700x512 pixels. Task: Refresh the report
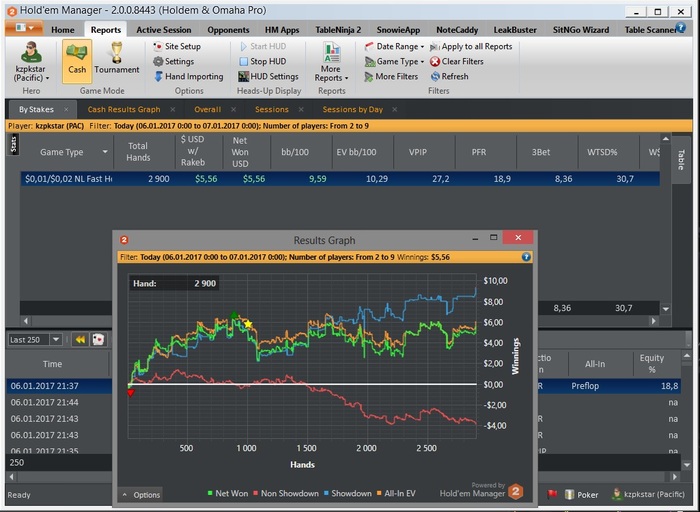[450, 76]
